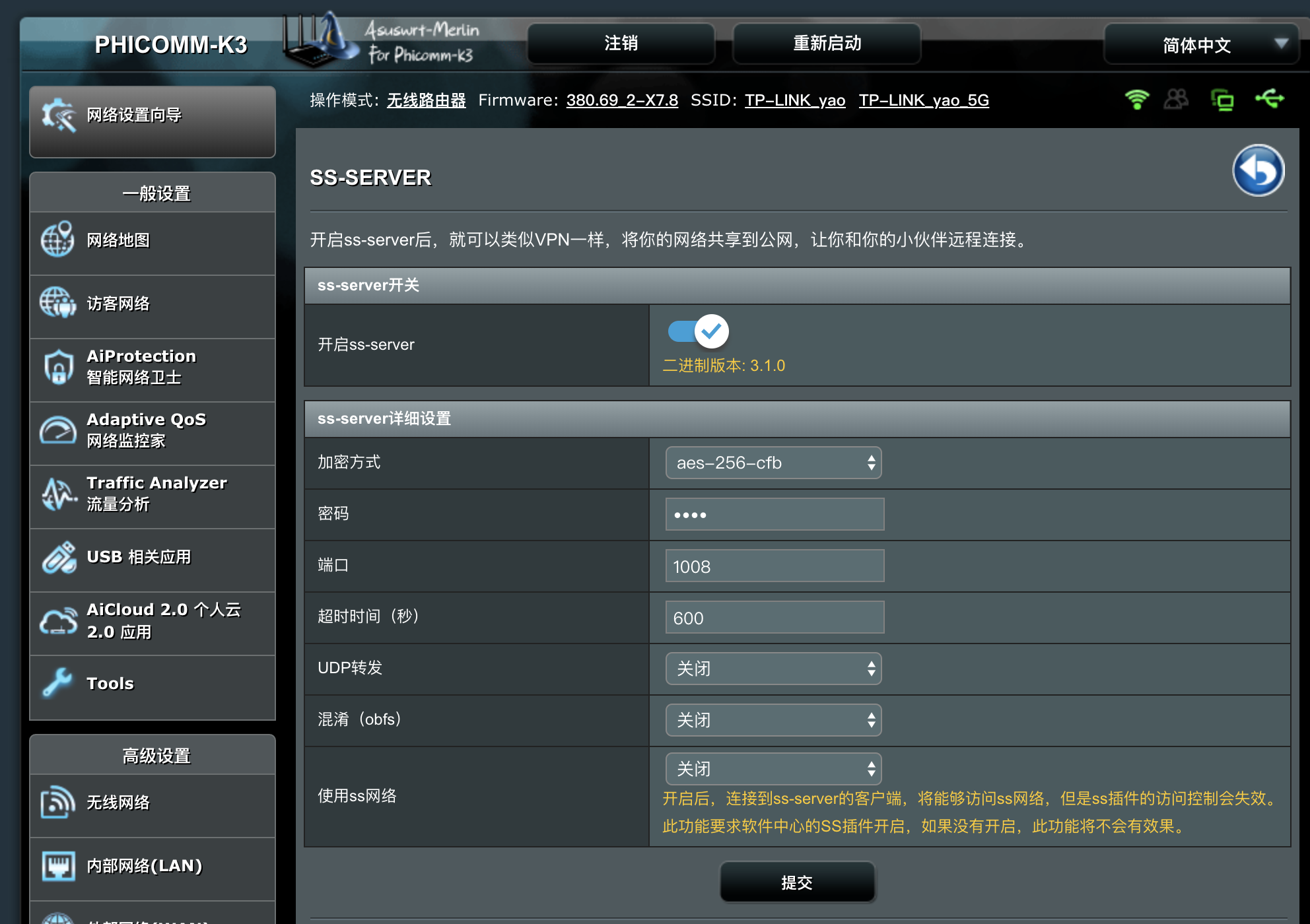Open Traffic Analyzer 流量分析 menu
The width and height of the screenshot is (1310, 924).
(153, 497)
